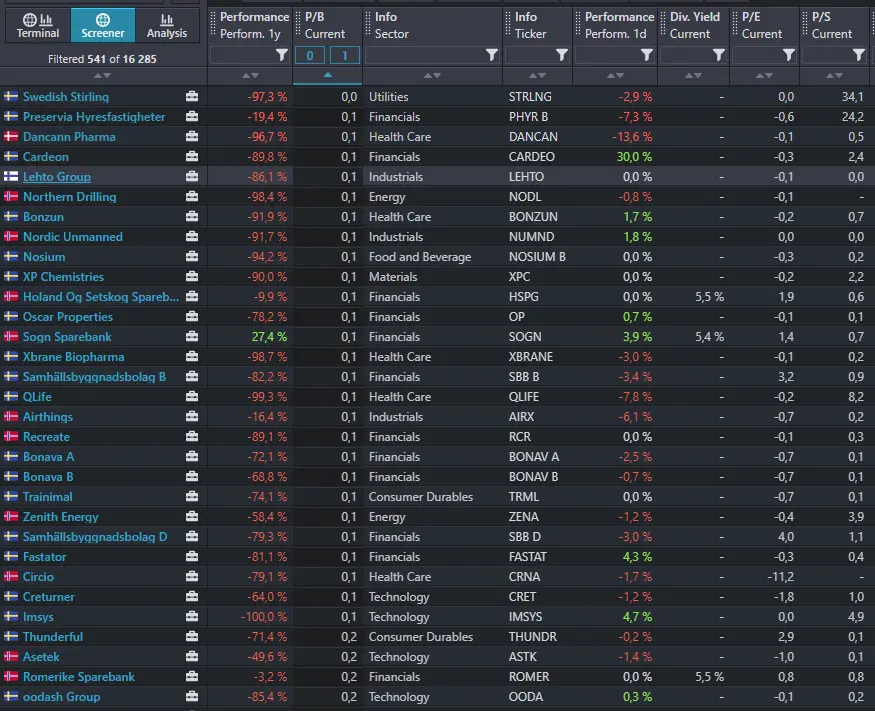Click briefcase icon beside Lehto Group

coord(192,177)
